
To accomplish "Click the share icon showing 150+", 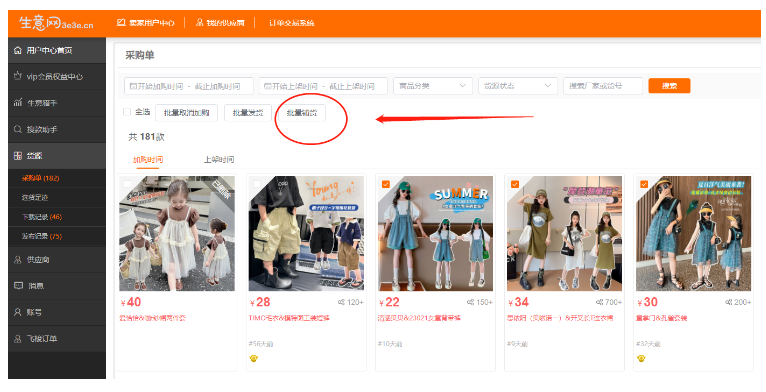I will [x=470, y=303].
